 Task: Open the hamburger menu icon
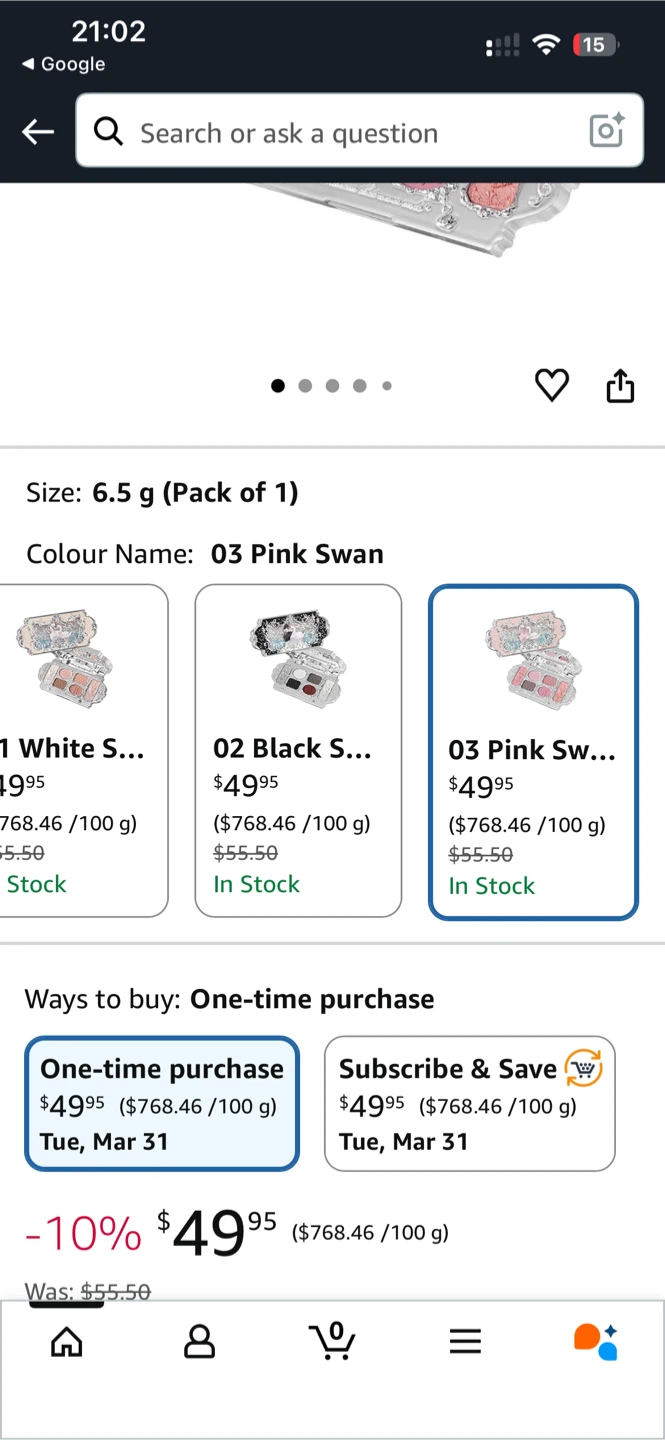pyautogui.click(x=465, y=1341)
